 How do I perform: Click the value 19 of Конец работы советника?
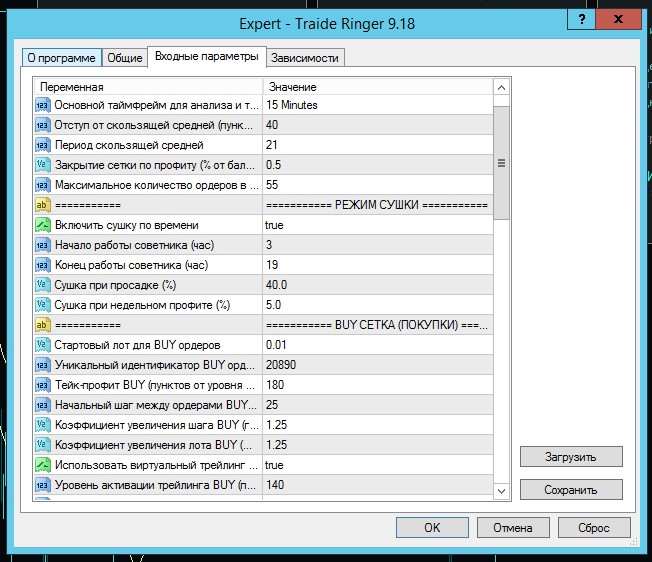(x=272, y=265)
